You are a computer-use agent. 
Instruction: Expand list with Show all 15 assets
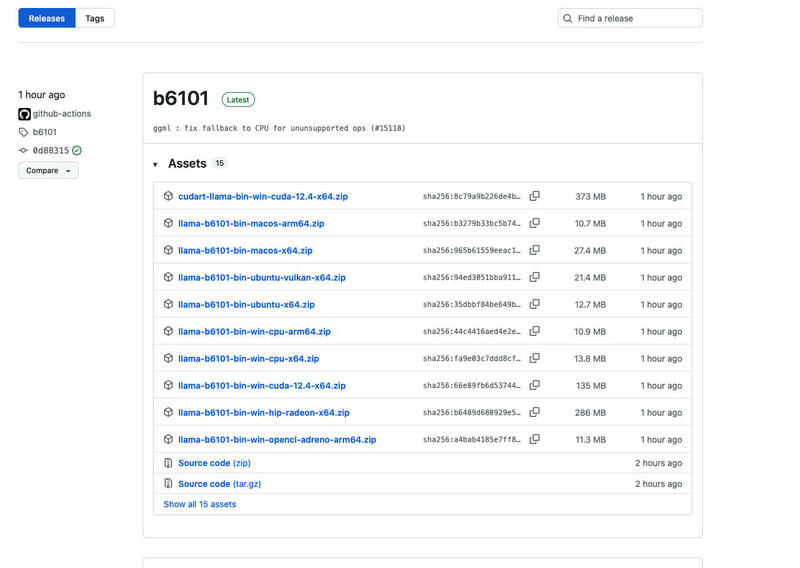(x=200, y=505)
